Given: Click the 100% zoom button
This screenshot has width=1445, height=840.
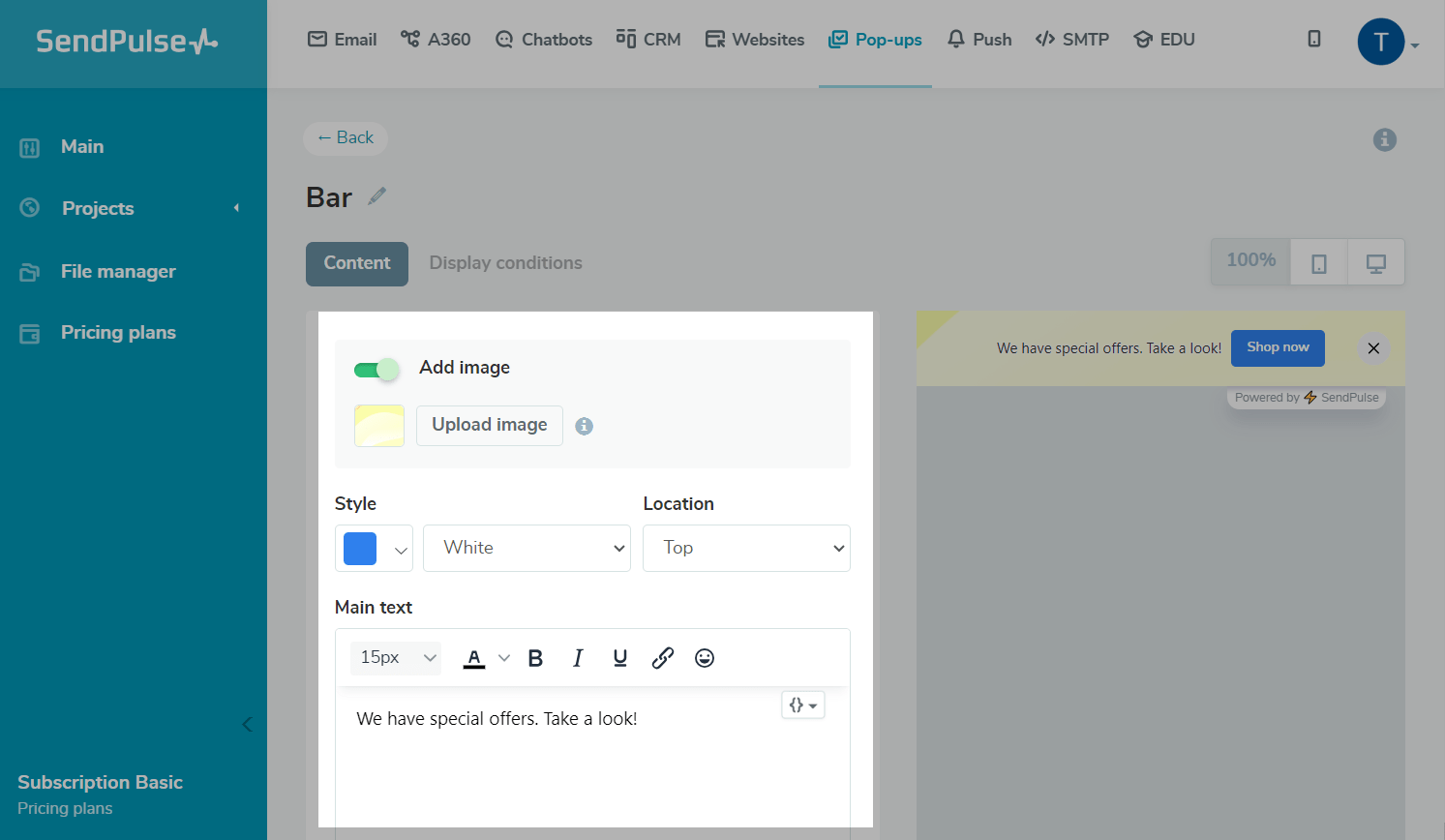Looking at the screenshot, I should coord(1250,261).
